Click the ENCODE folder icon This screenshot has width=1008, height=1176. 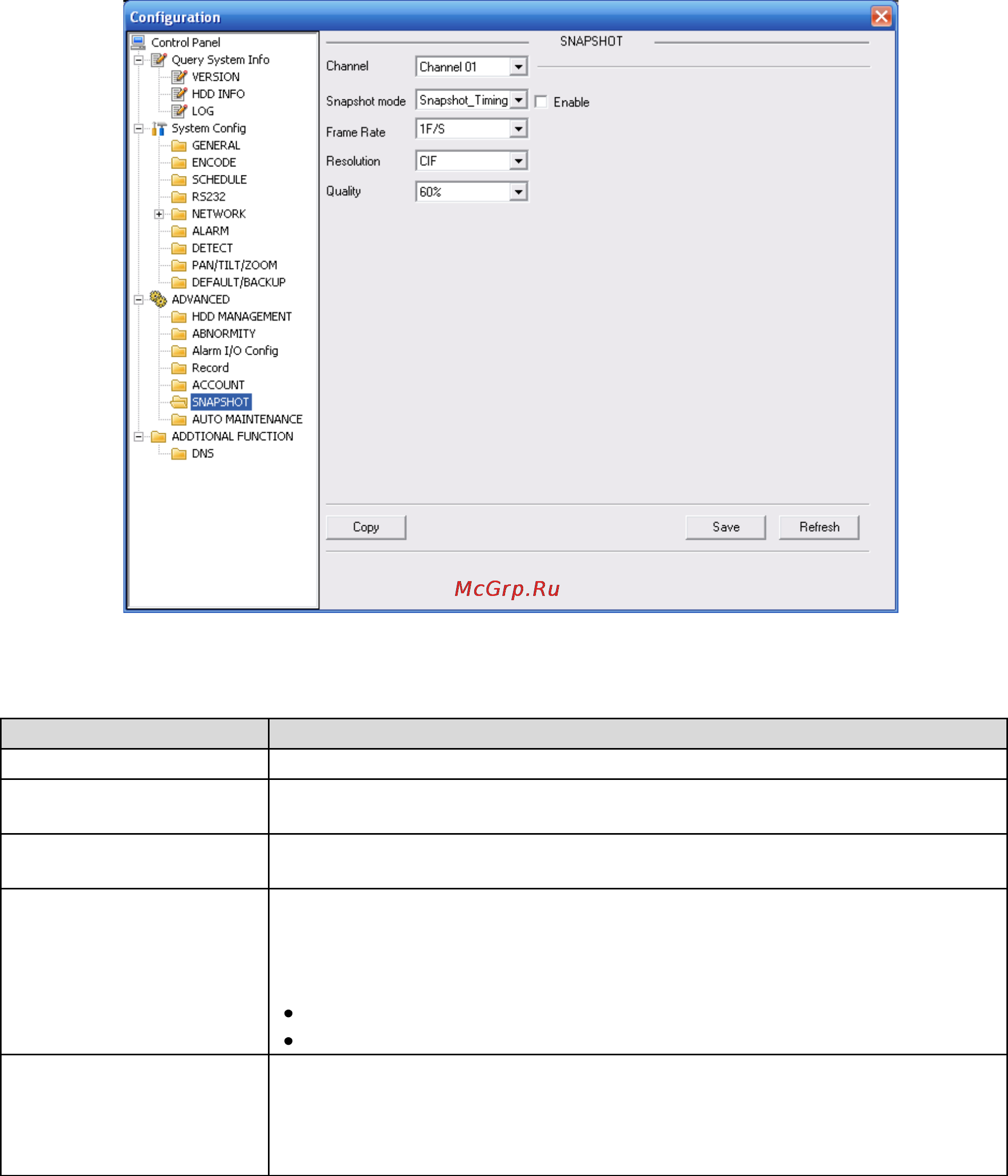click(179, 163)
